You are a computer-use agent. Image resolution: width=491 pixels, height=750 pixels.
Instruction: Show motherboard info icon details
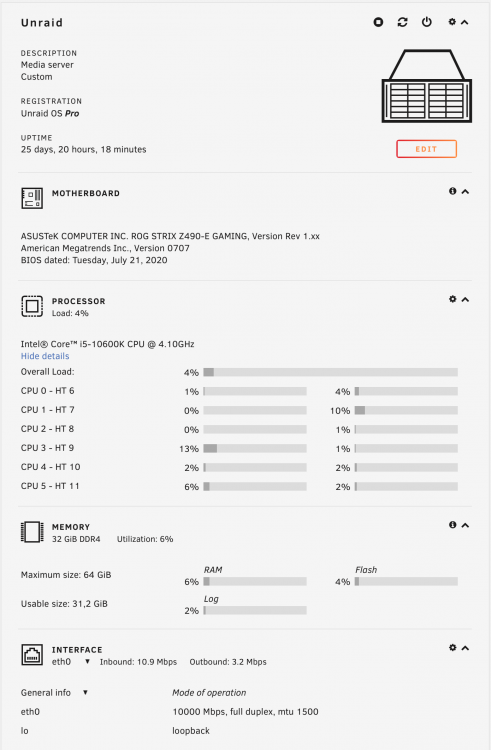click(x=452, y=191)
